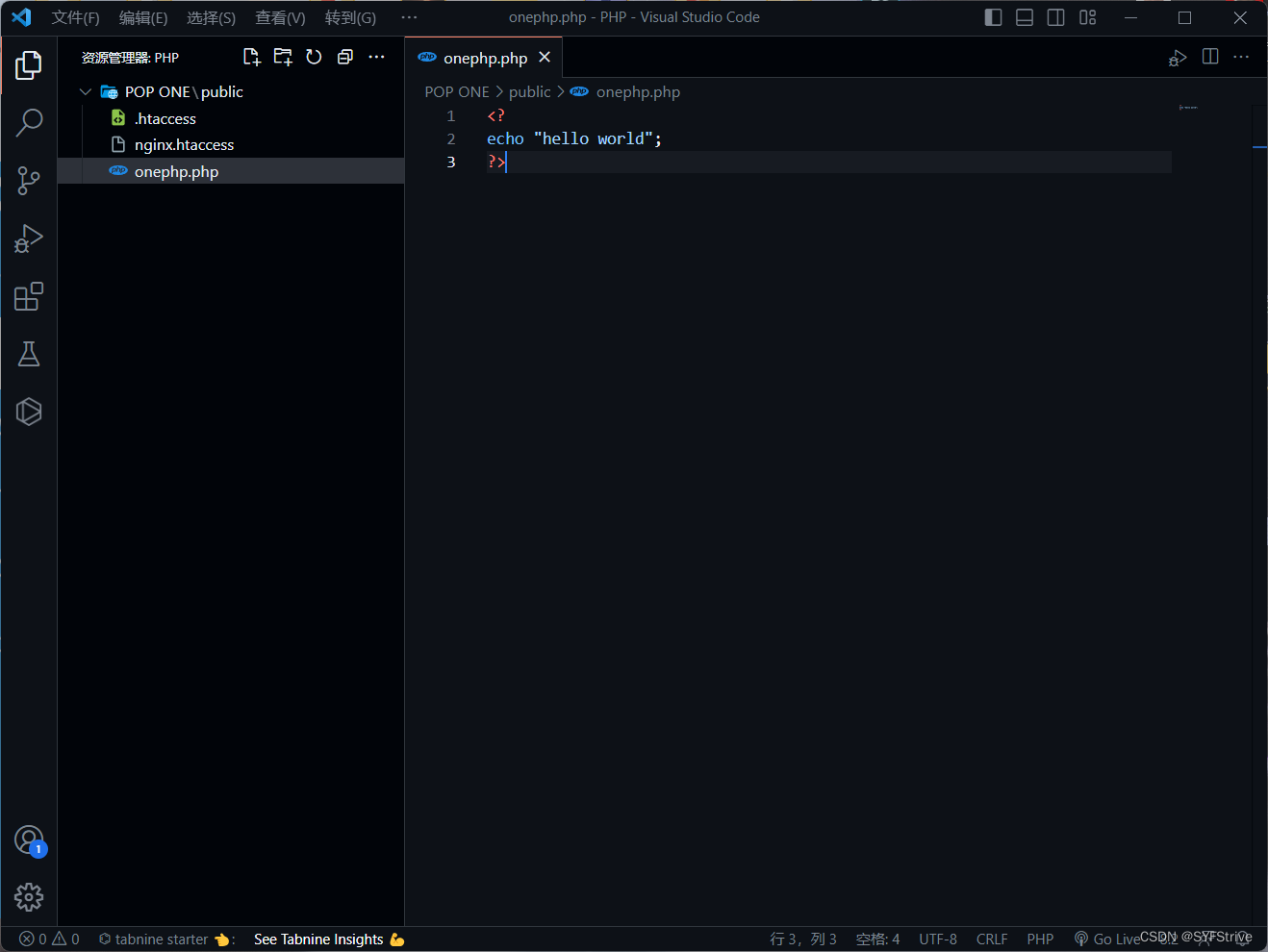The image size is (1268, 952).
Task: Click the "hello world" string
Action: (594, 138)
